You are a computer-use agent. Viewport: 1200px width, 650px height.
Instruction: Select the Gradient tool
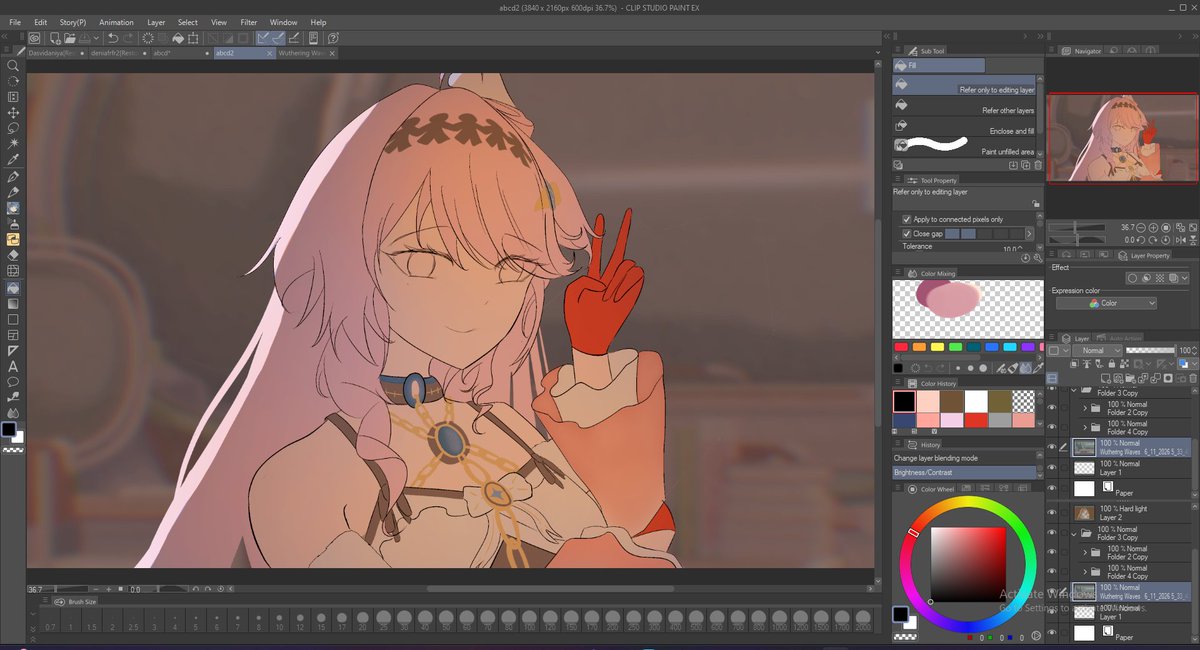click(x=13, y=303)
